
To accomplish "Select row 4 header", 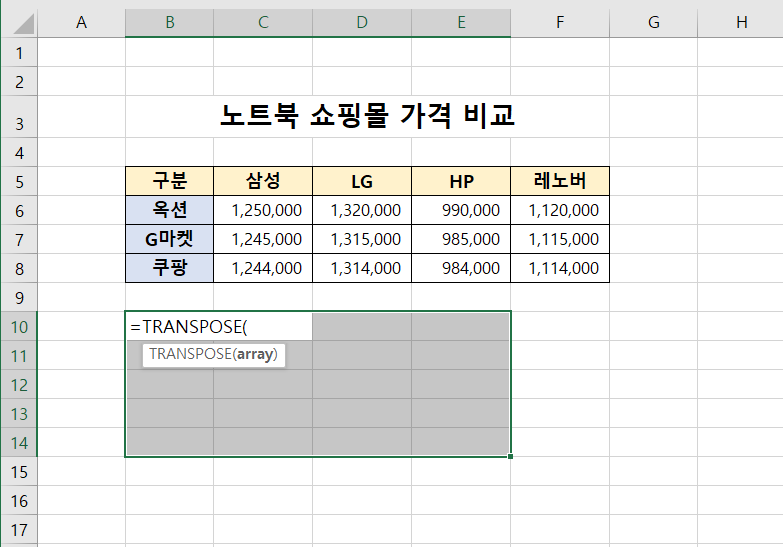I will coord(19,152).
